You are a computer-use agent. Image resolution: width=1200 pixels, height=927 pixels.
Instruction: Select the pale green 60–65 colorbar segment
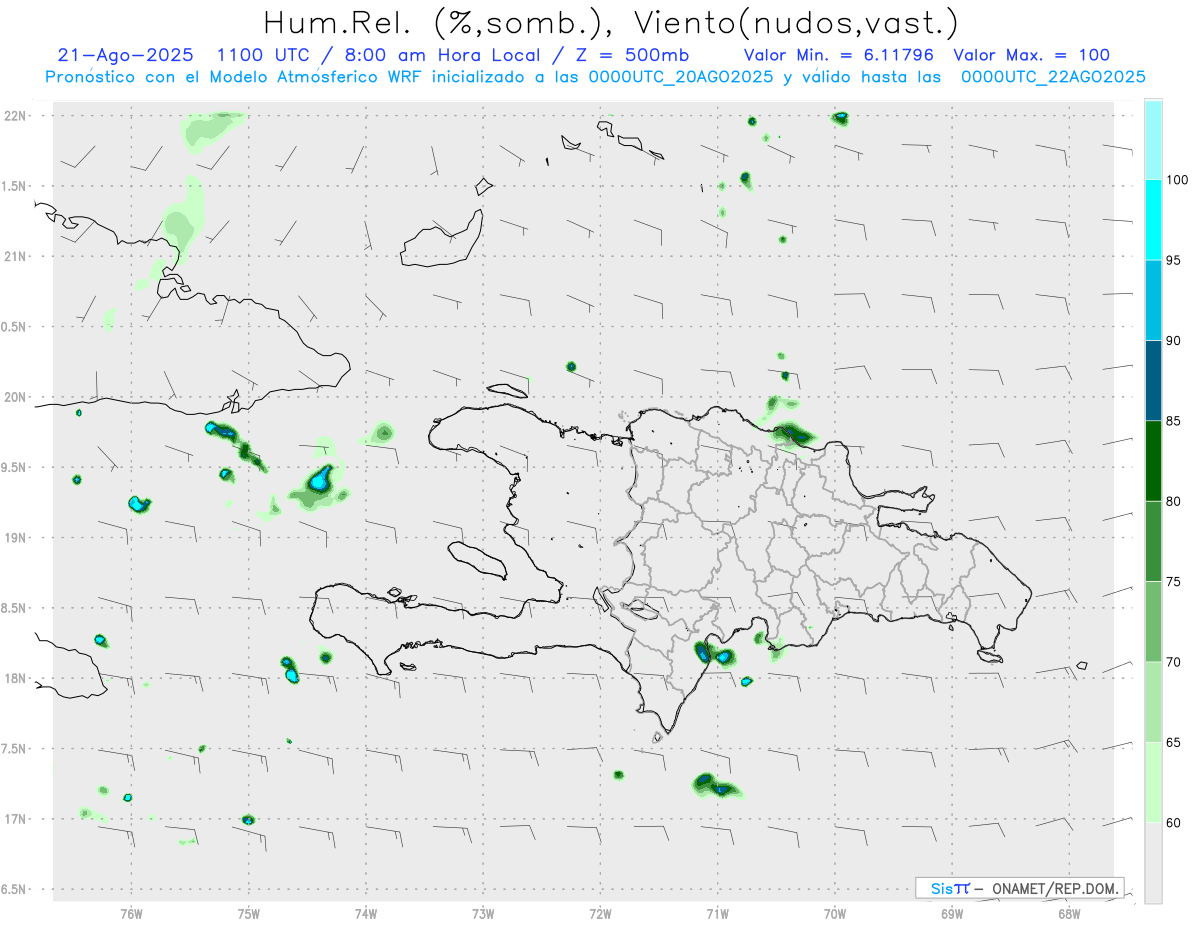pos(1153,782)
